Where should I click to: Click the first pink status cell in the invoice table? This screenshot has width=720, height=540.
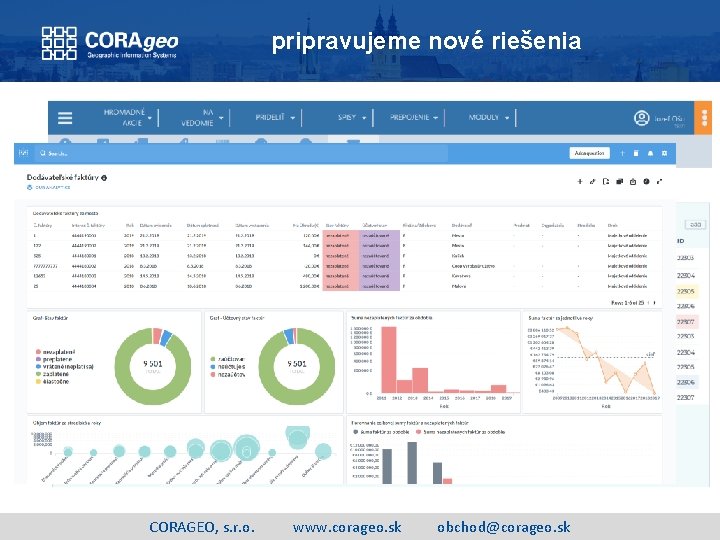[x=340, y=235]
